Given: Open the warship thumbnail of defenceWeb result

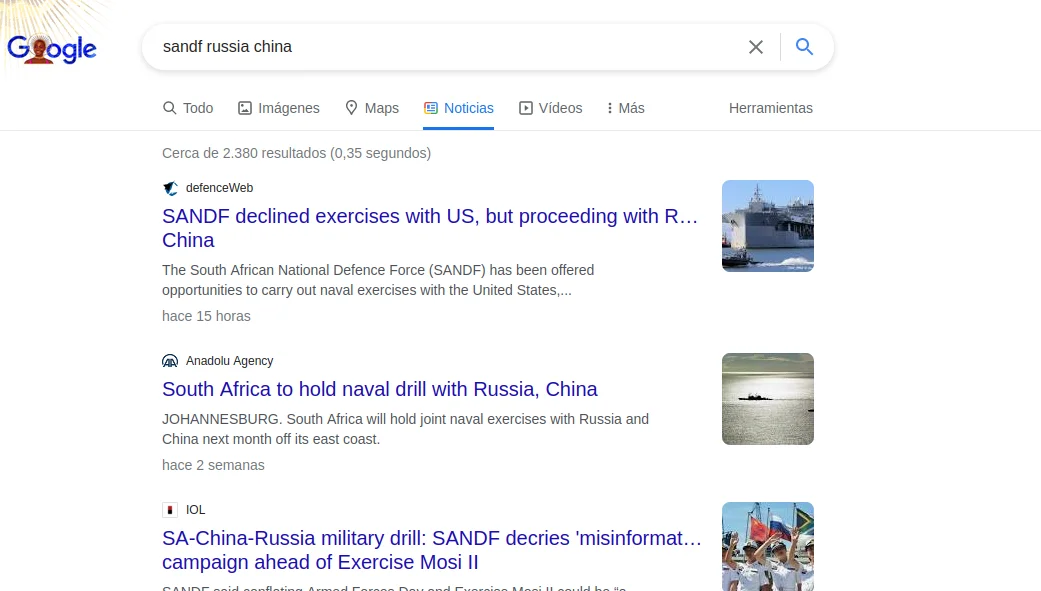Looking at the screenshot, I should pos(768,226).
